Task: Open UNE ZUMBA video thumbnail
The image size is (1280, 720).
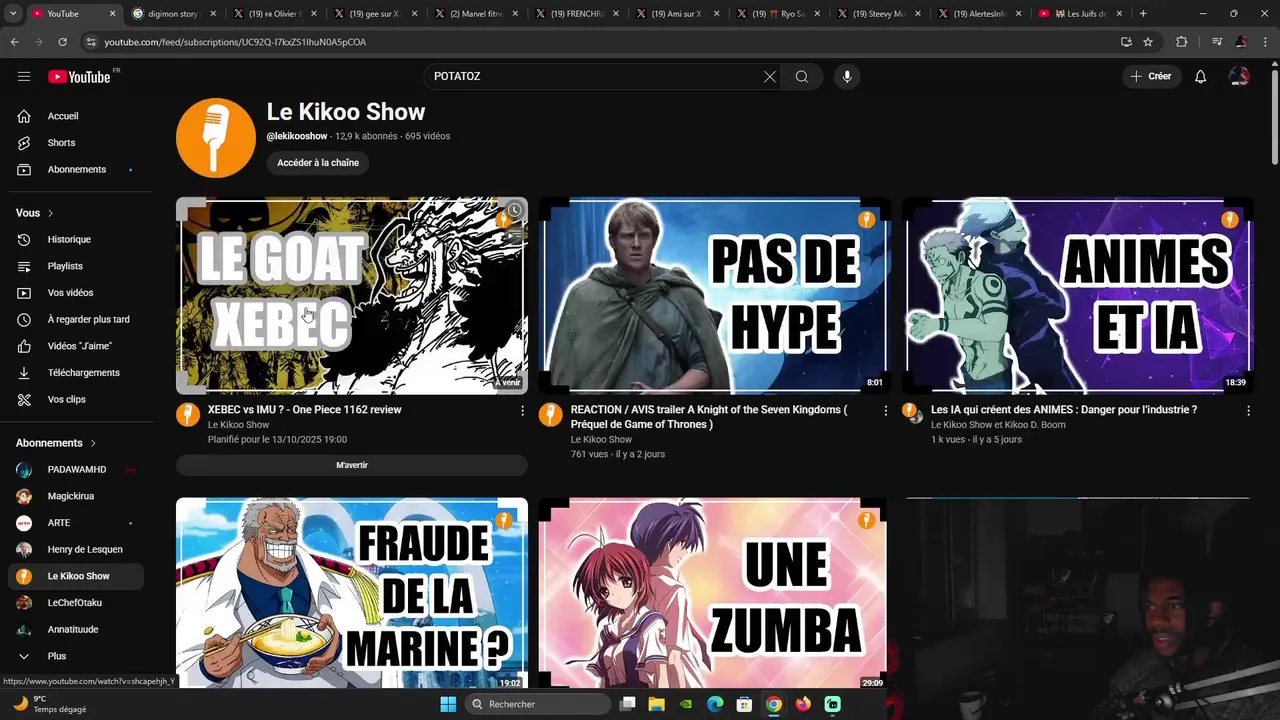Action: [714, 594]
